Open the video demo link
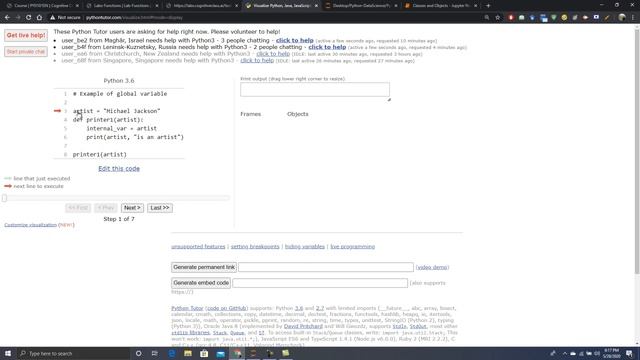 point(433,267)
